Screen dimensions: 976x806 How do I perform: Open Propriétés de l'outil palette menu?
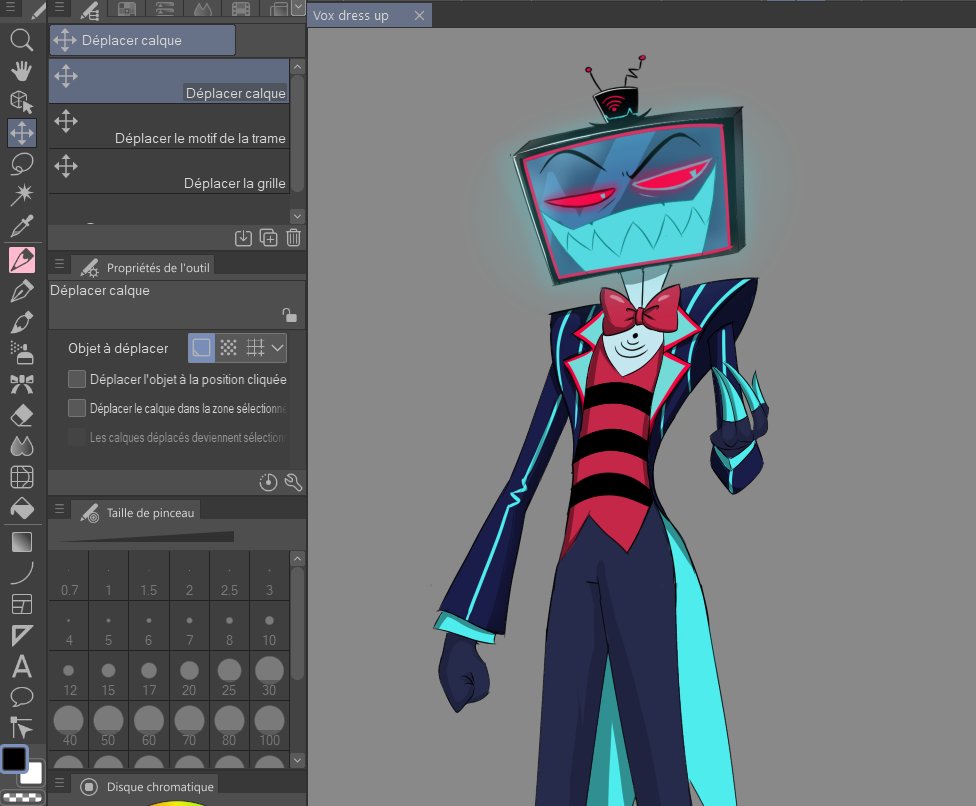tap(59, 265)
